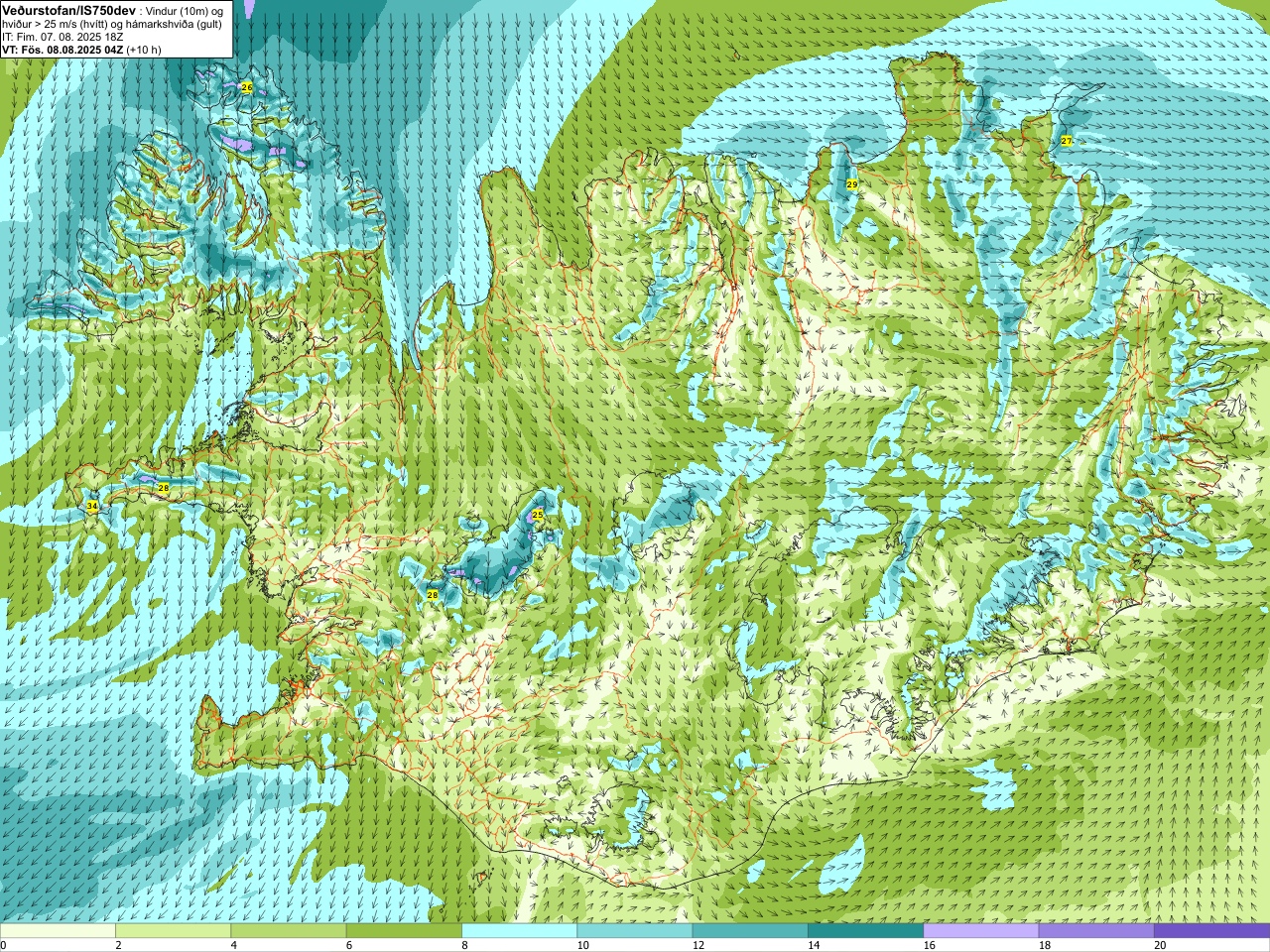Click the legend scale value 4
The width and height of the screenshot is (1270, 952).
pyautogui.click(x=232, y=945)
